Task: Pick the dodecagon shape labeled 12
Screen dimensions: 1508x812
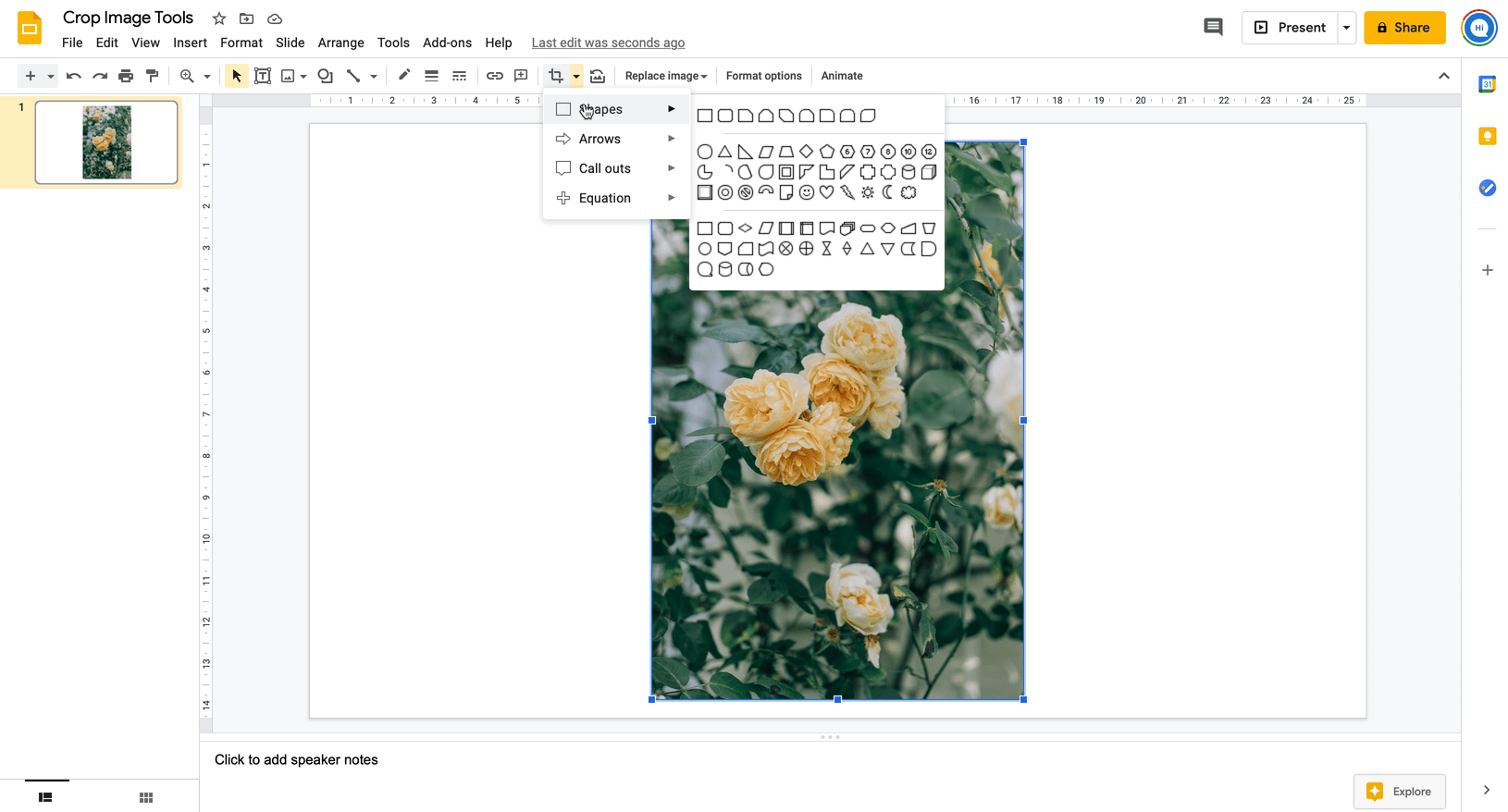Action: [x=929, y=152]
